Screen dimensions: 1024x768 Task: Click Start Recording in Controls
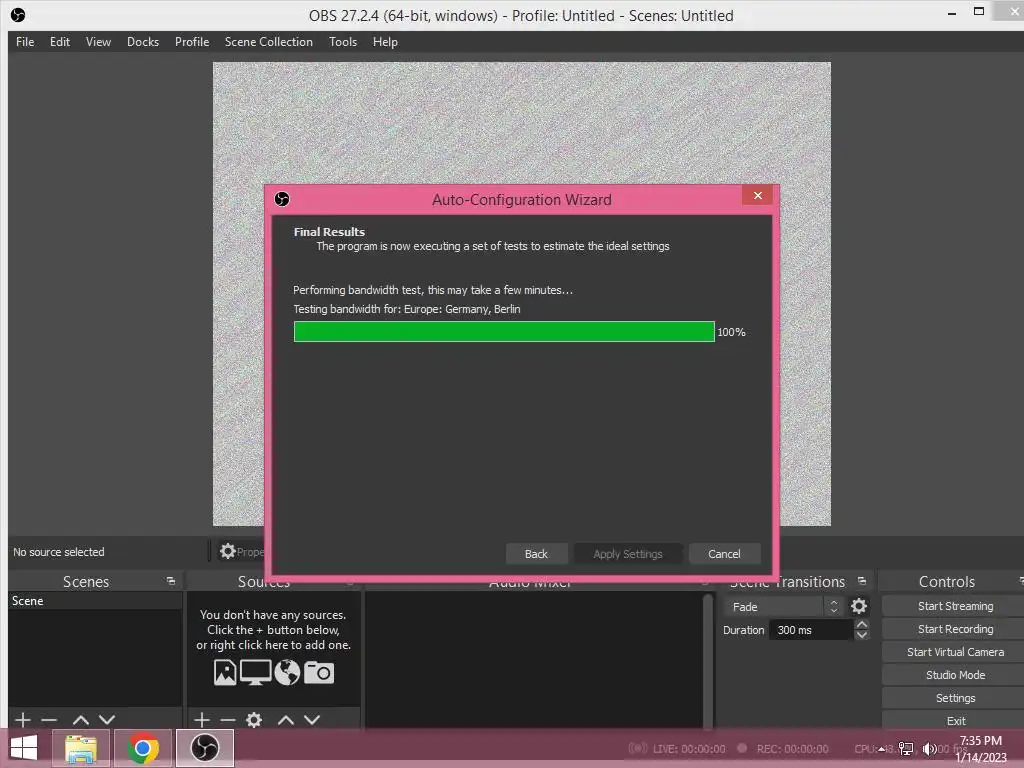[955, 629]
